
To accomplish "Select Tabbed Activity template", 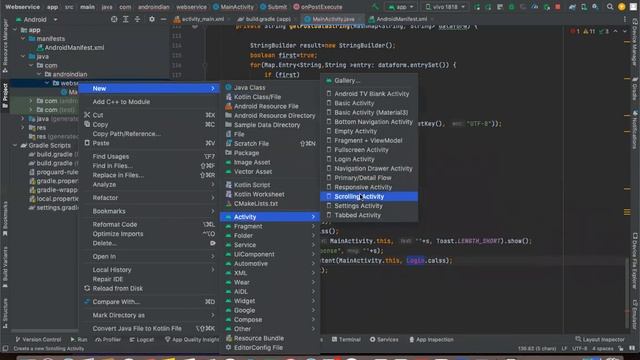I will (369, 215).
